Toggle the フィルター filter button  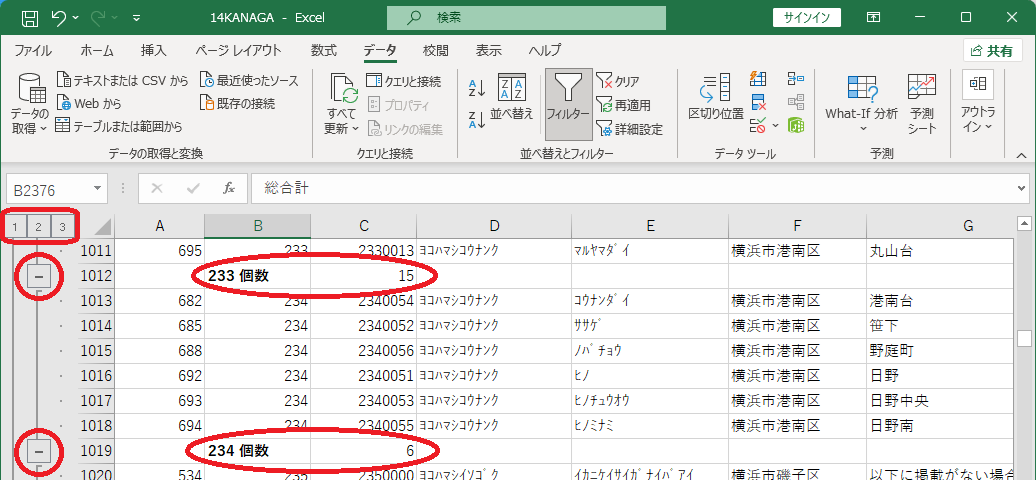pyautogui.click(x=569, y=104)
